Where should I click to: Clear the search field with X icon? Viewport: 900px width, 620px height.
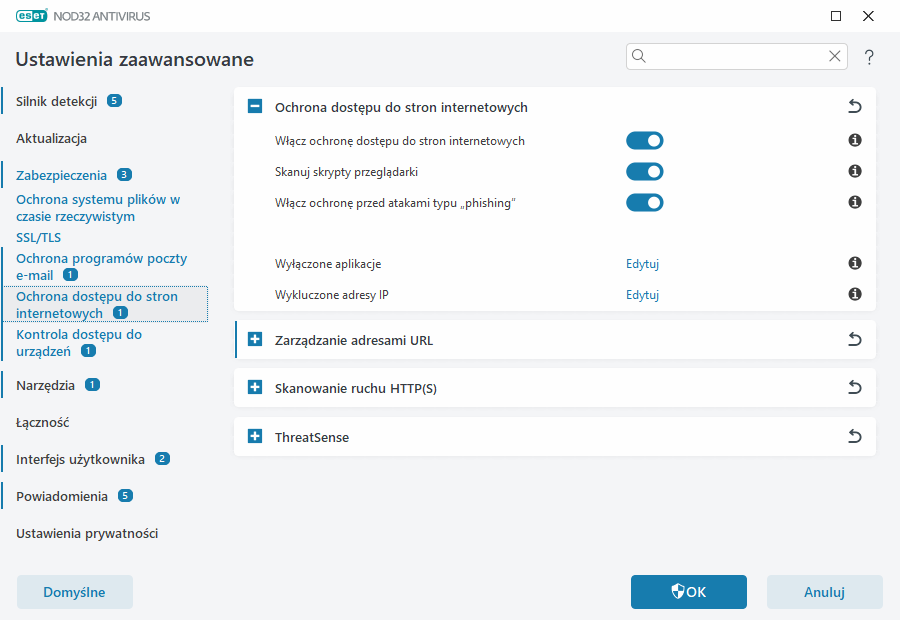(834, 57)
